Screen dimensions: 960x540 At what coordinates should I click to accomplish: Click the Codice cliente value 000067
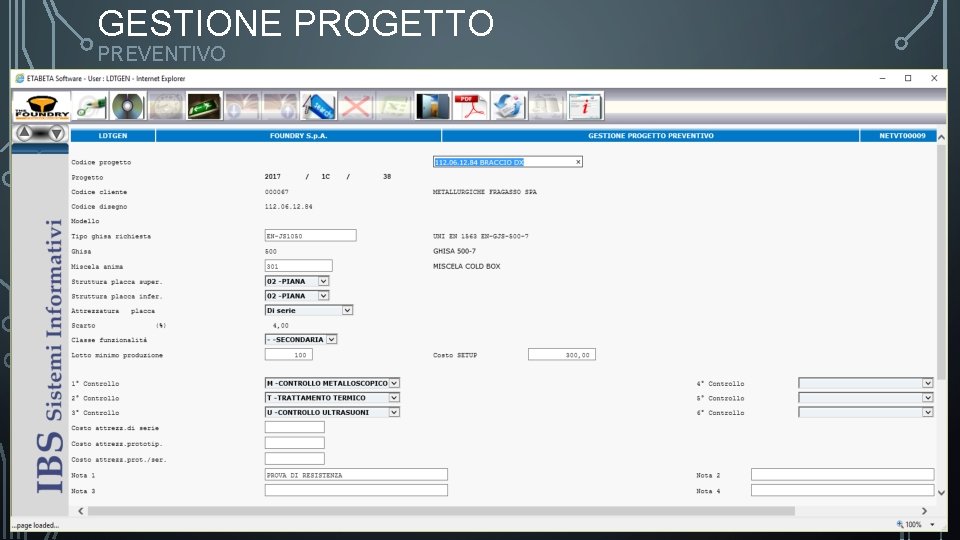pyautogui.click(x=277, y=192)
